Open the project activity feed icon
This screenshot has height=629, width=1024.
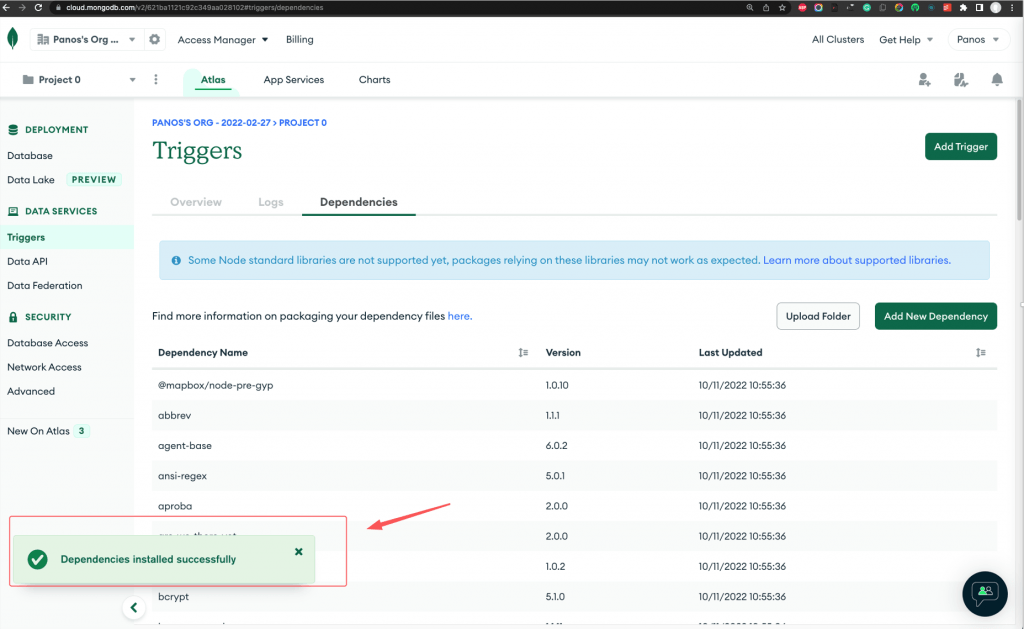[x=961, y=80]
